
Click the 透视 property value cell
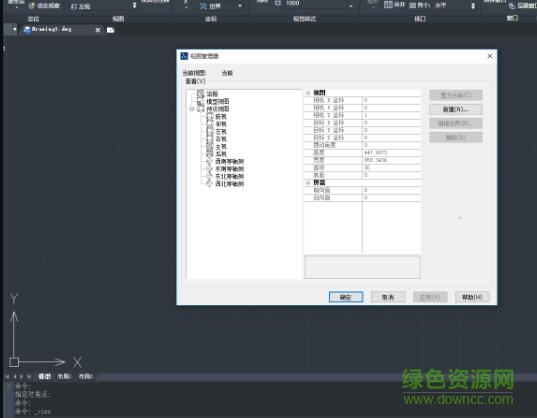(391, 168)
